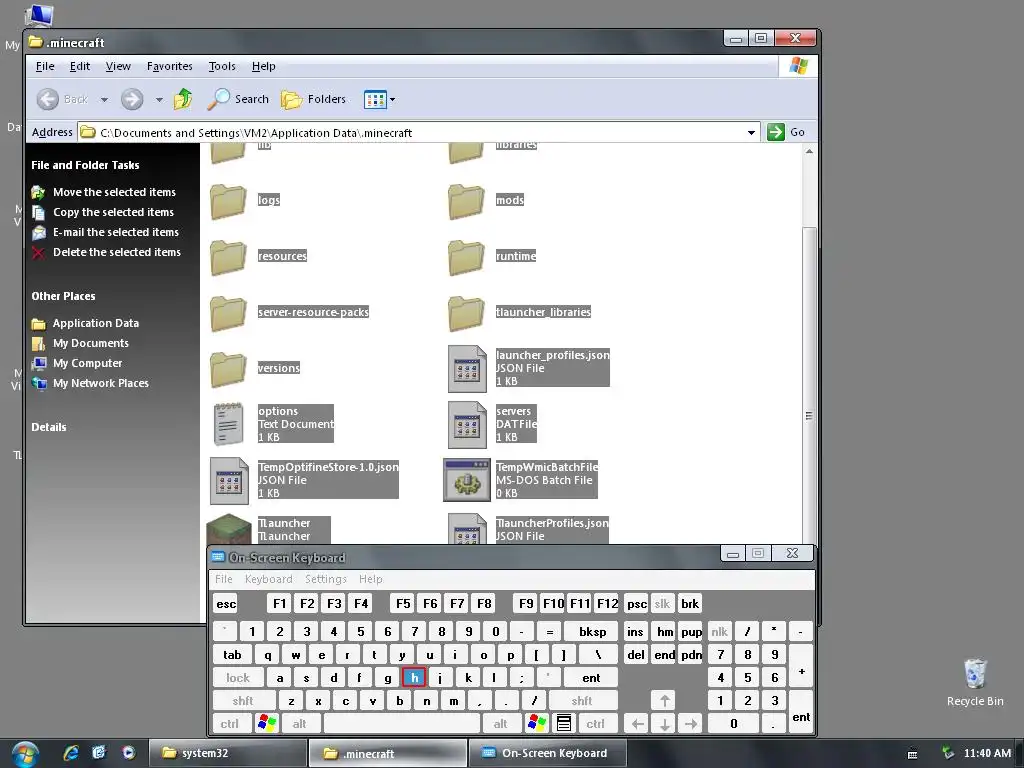Open the View menu
The height and width of the screenshot is (768, 1024).
click(118, 66)
